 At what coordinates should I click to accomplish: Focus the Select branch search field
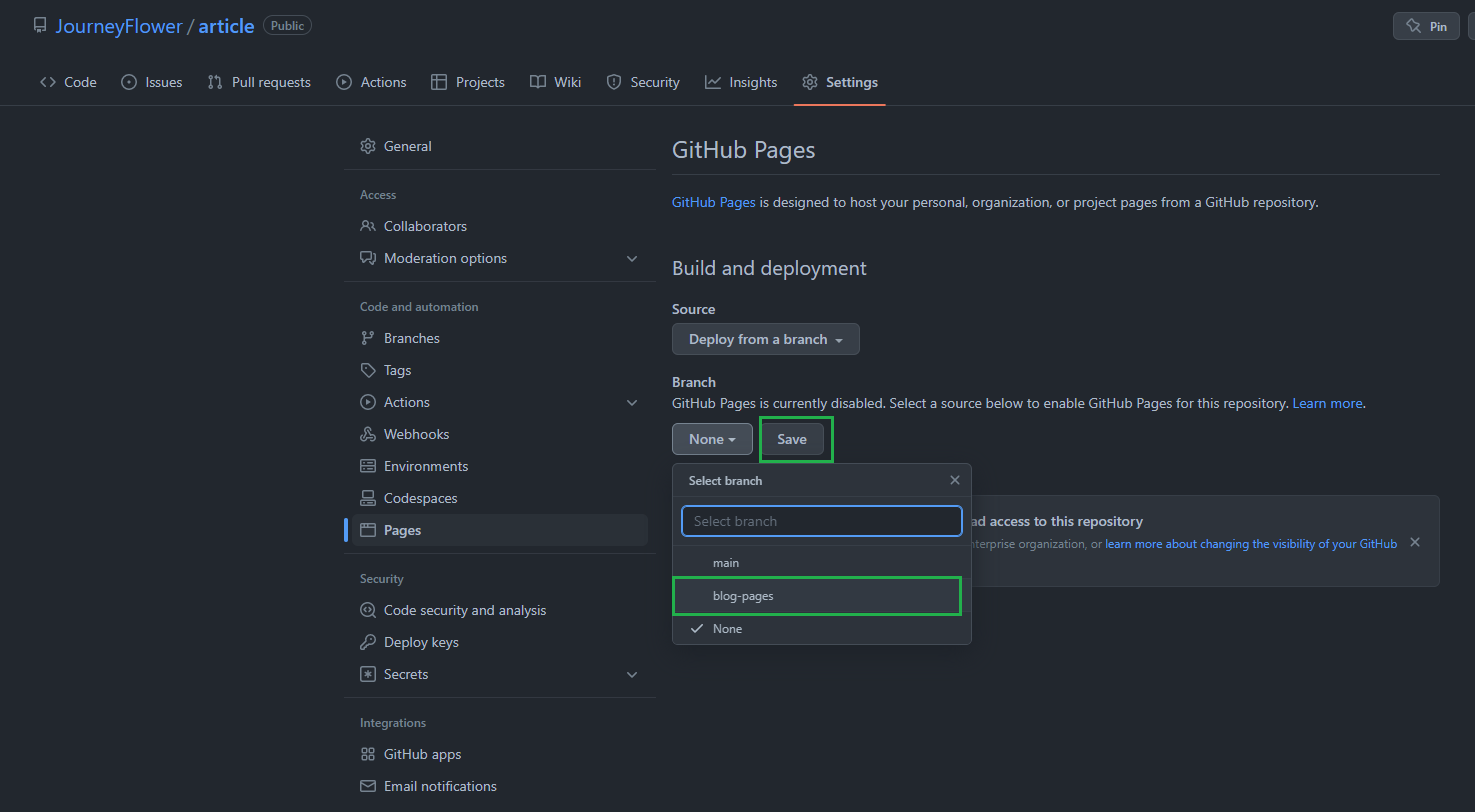click(x=822, y=521)
